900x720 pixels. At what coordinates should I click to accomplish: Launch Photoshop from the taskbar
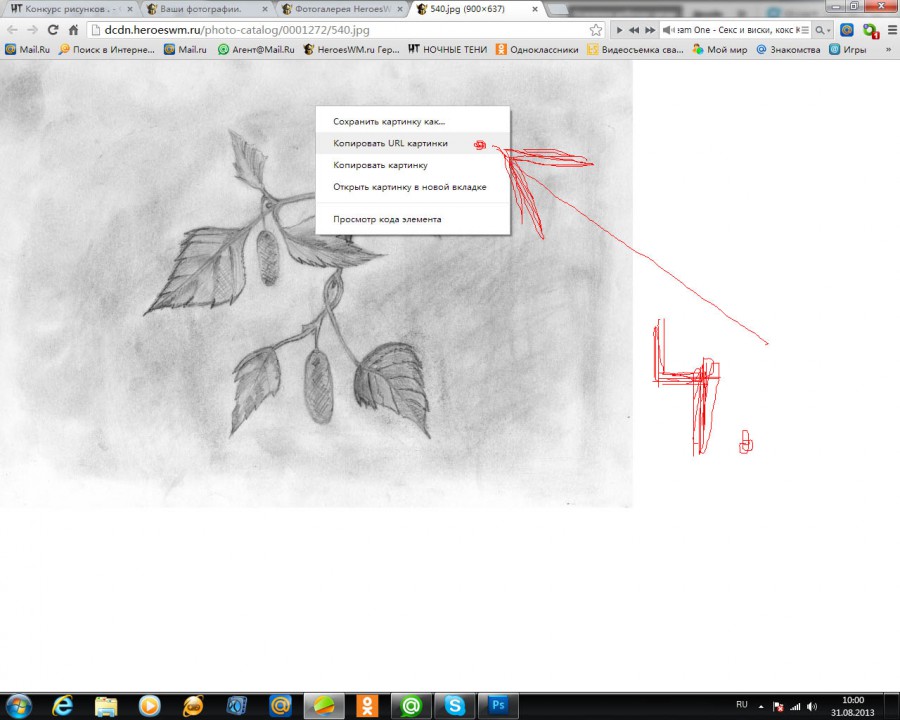[499, 705]
